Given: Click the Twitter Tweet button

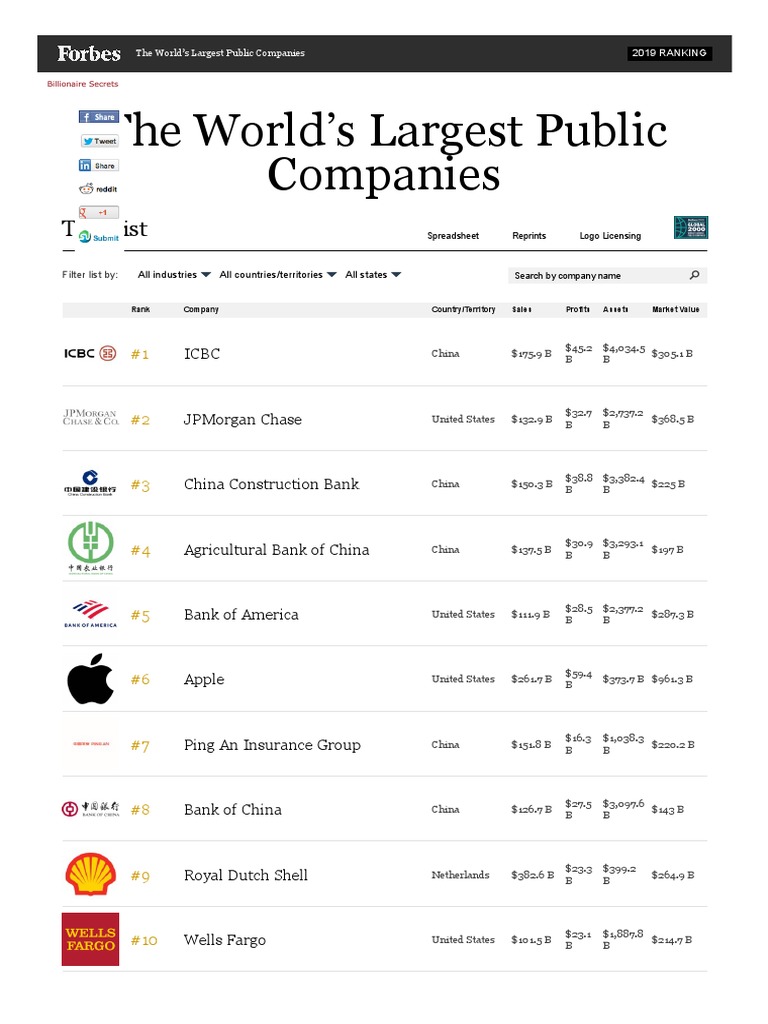Looking at the screenshot, I should (x=99, y=141).
